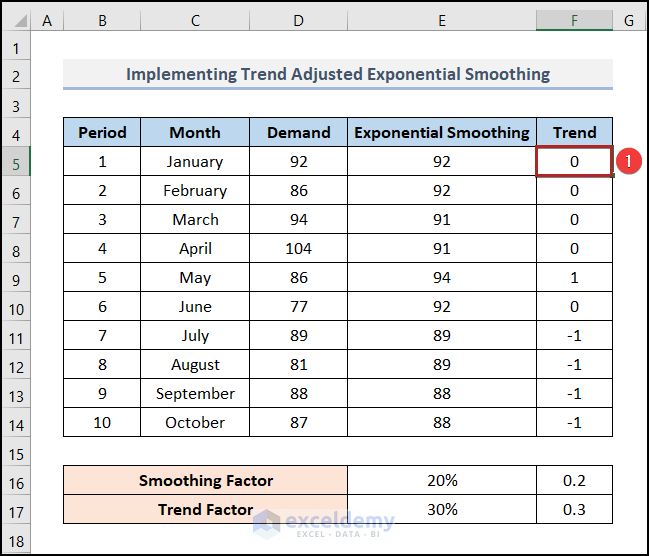Click the Demand header cell
The image size is (649, 556).
298,132
